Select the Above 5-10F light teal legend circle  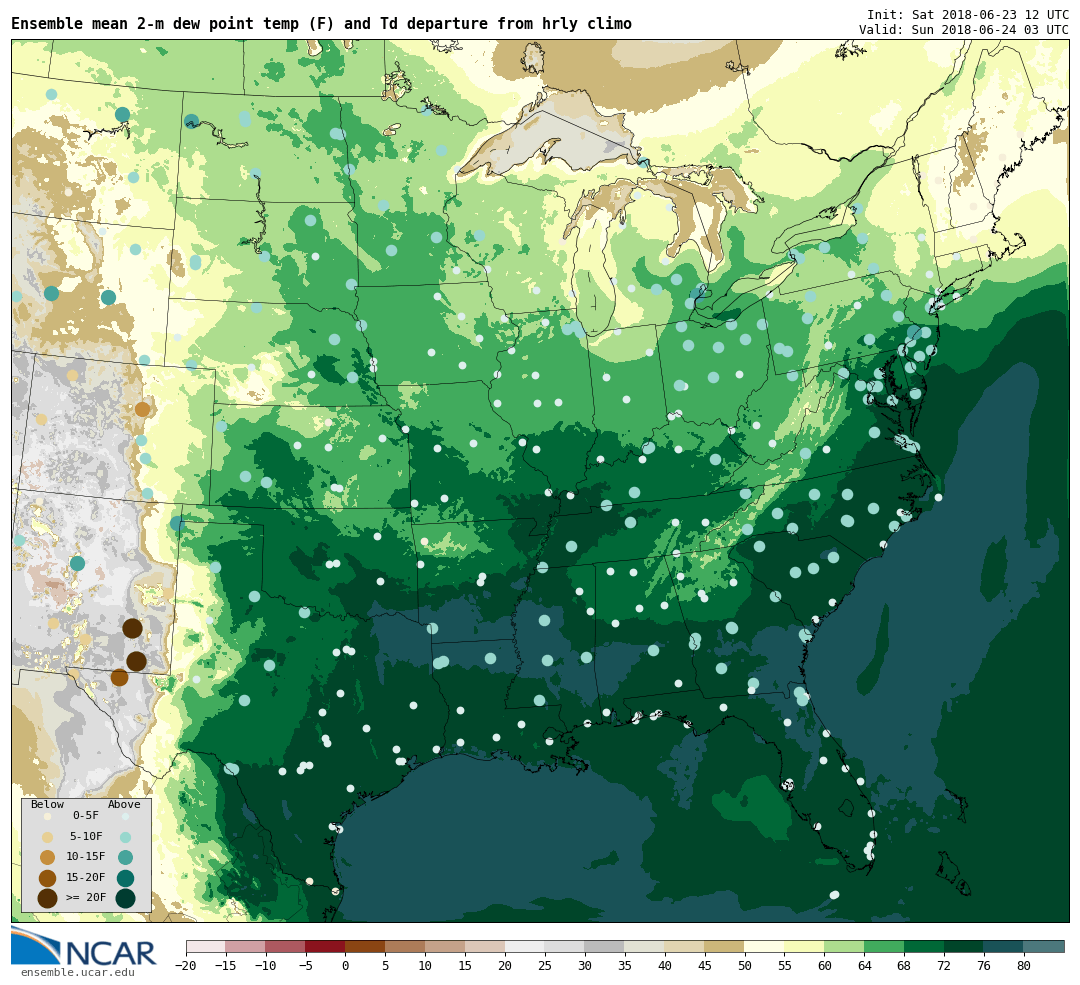point(125,837)
